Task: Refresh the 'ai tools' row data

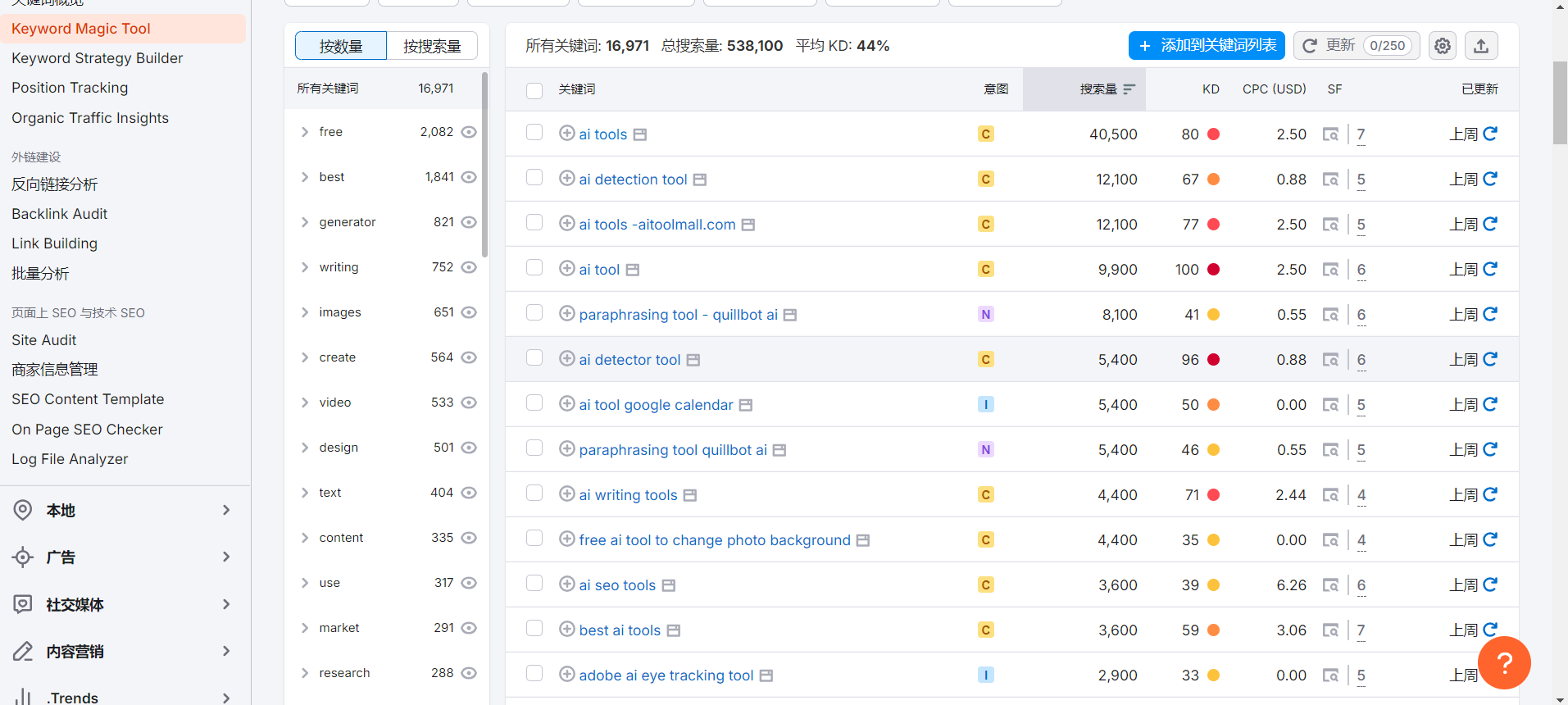Action: 1490,133
